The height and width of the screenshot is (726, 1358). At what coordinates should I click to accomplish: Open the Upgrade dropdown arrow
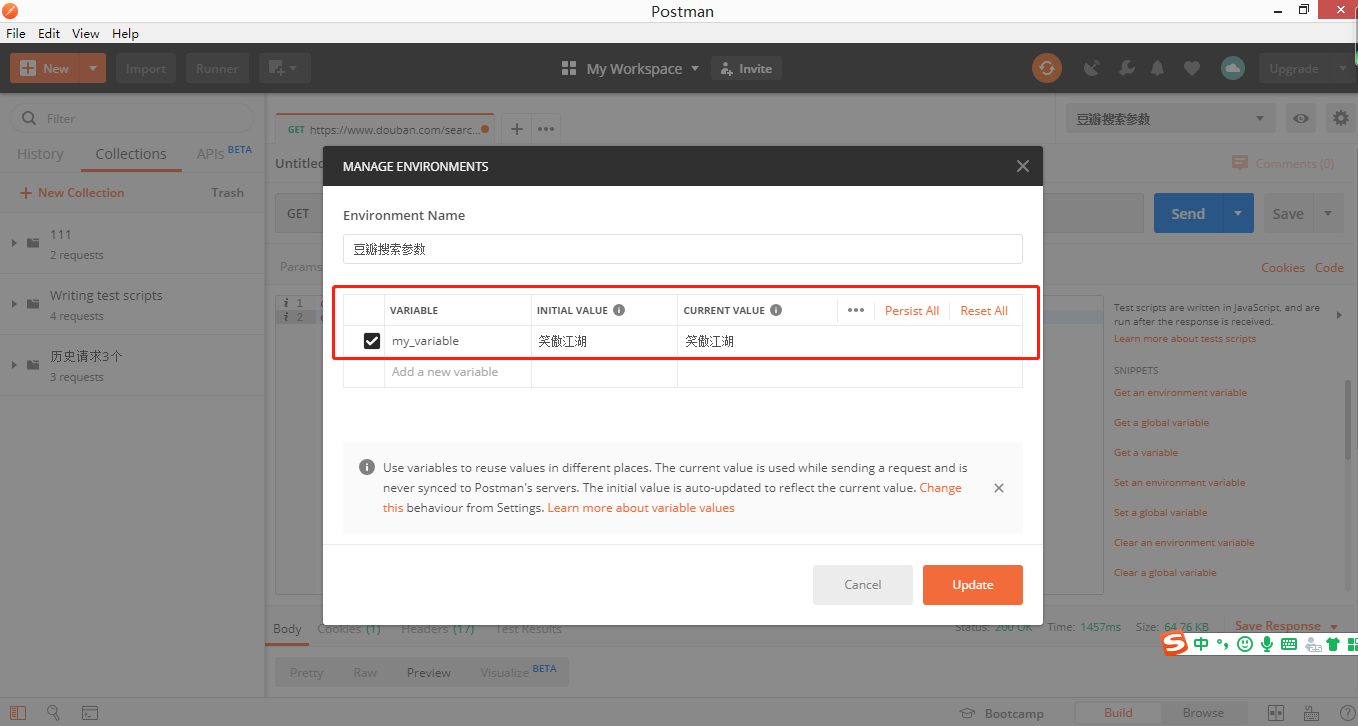click(x=1342, y=69)
